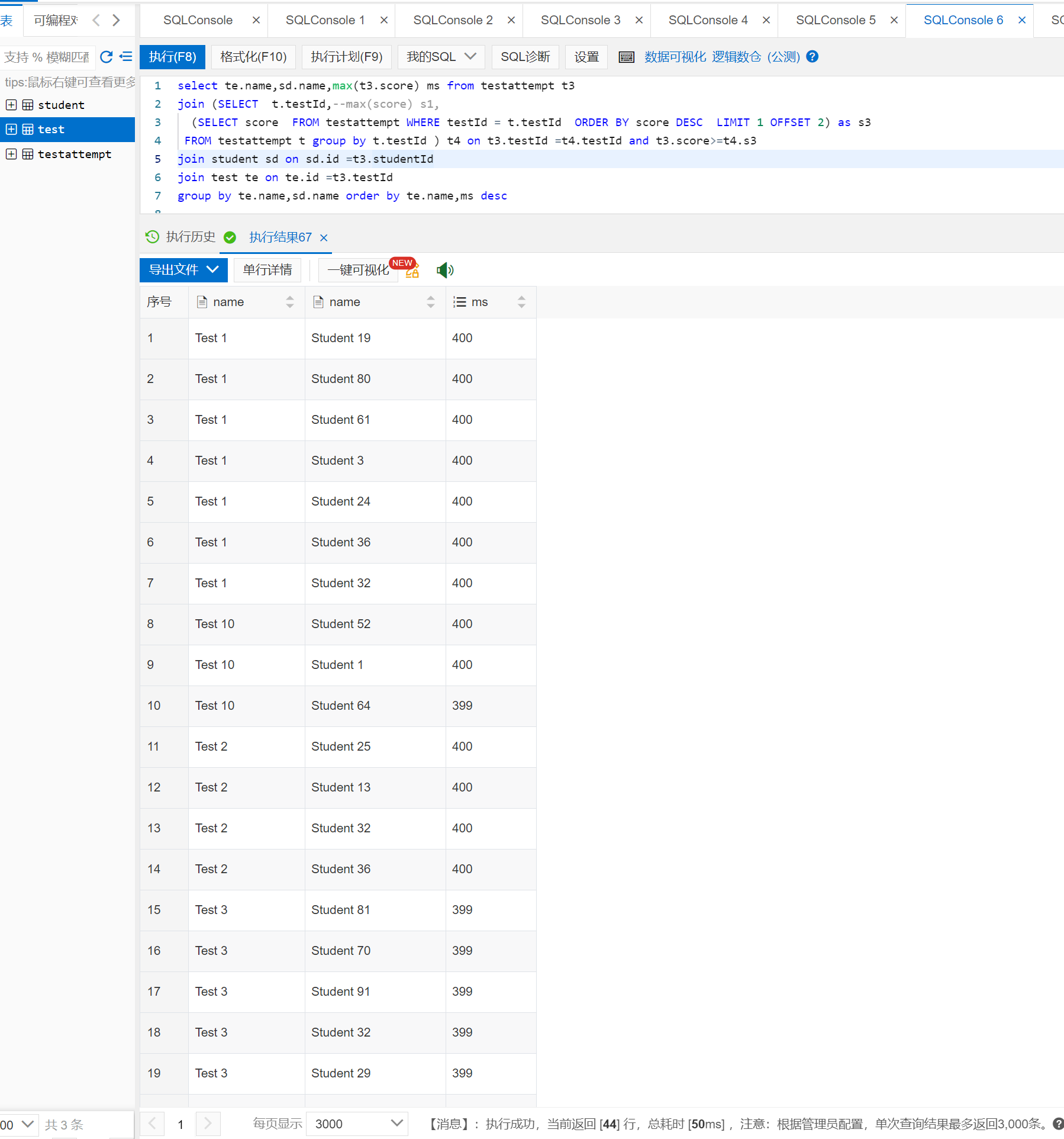Viewport: 1064px width, 1139px height.
Task: Click SQL editor line 5 join student
Action: point(305,159)
